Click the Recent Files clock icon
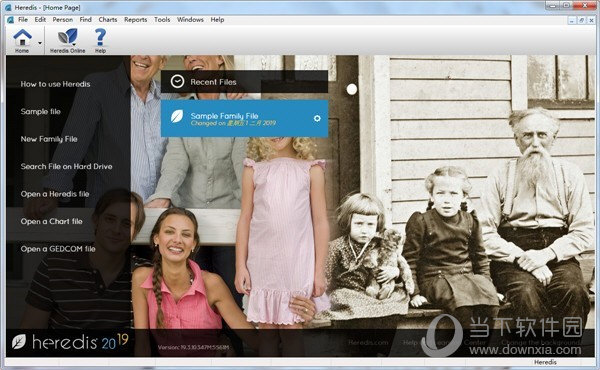The width and height of the screenshot is (600, 370). [177, 81]
